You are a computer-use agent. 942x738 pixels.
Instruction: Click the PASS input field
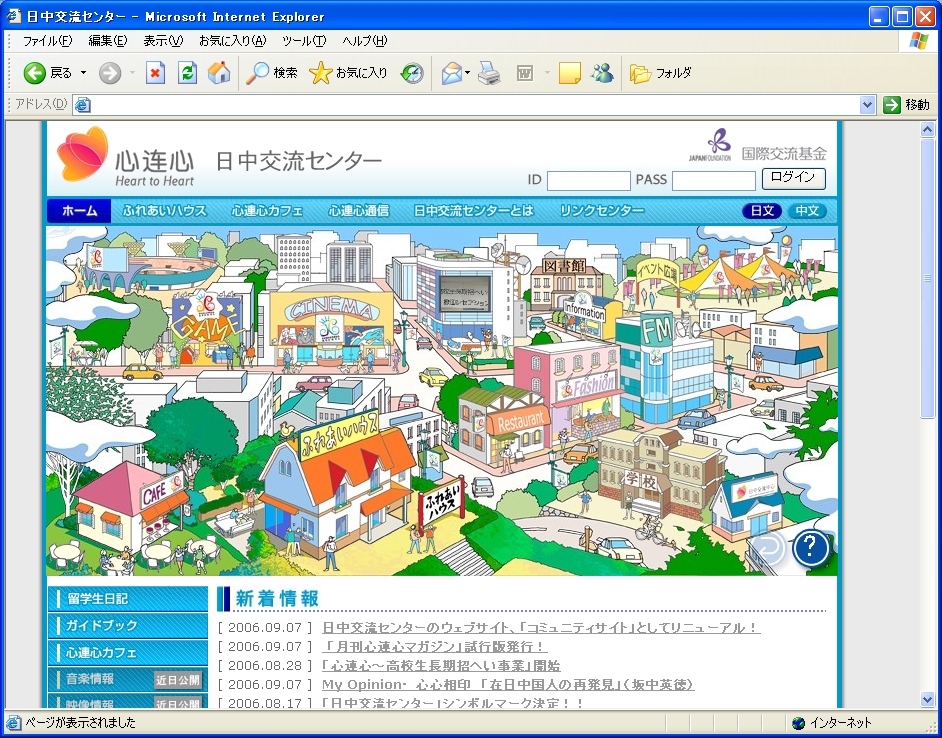pos(713,181)
